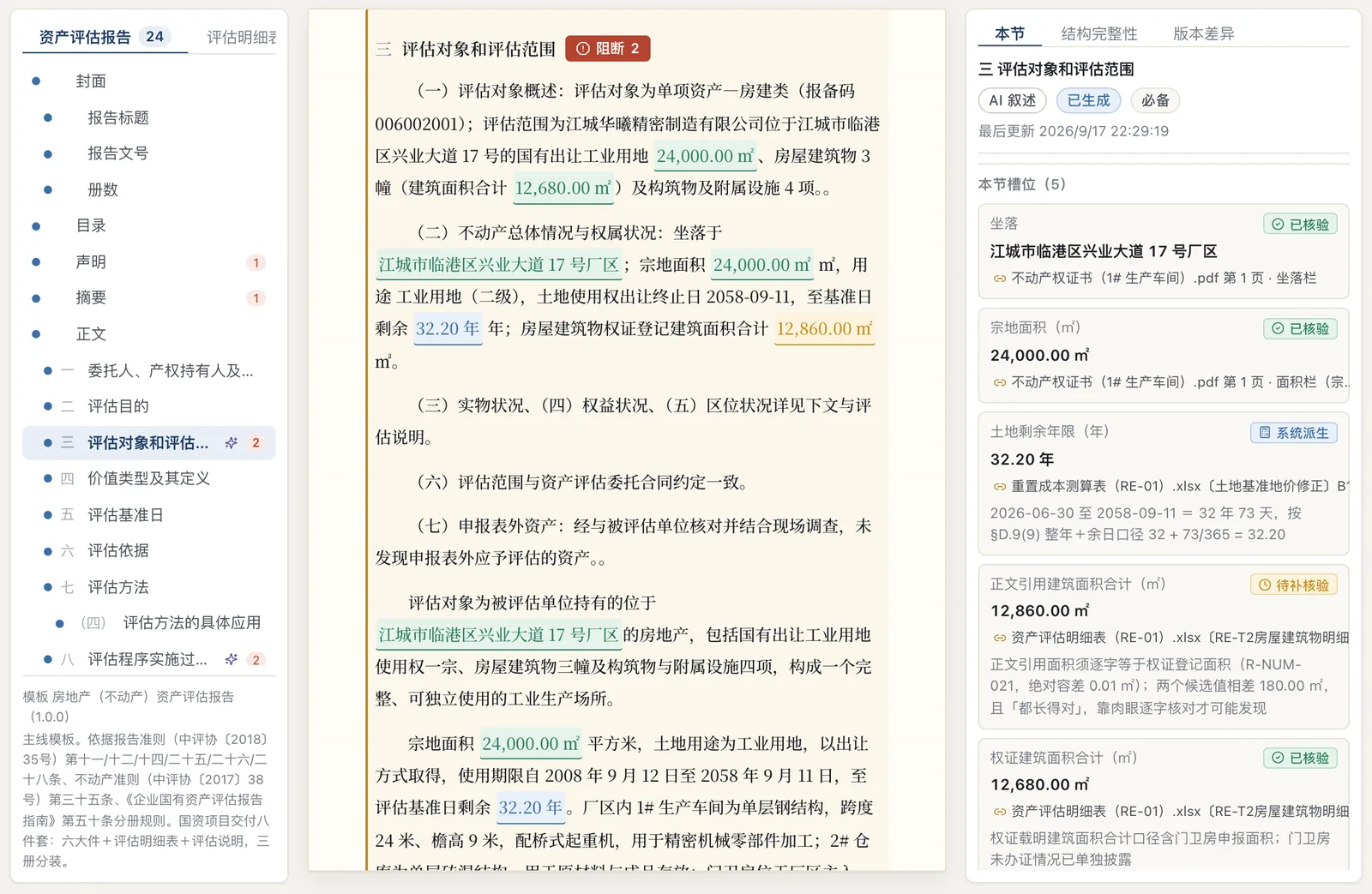
Task: Click the count badge 2 on 评估程序实施过 row
Action: click(x=256, y=660)
